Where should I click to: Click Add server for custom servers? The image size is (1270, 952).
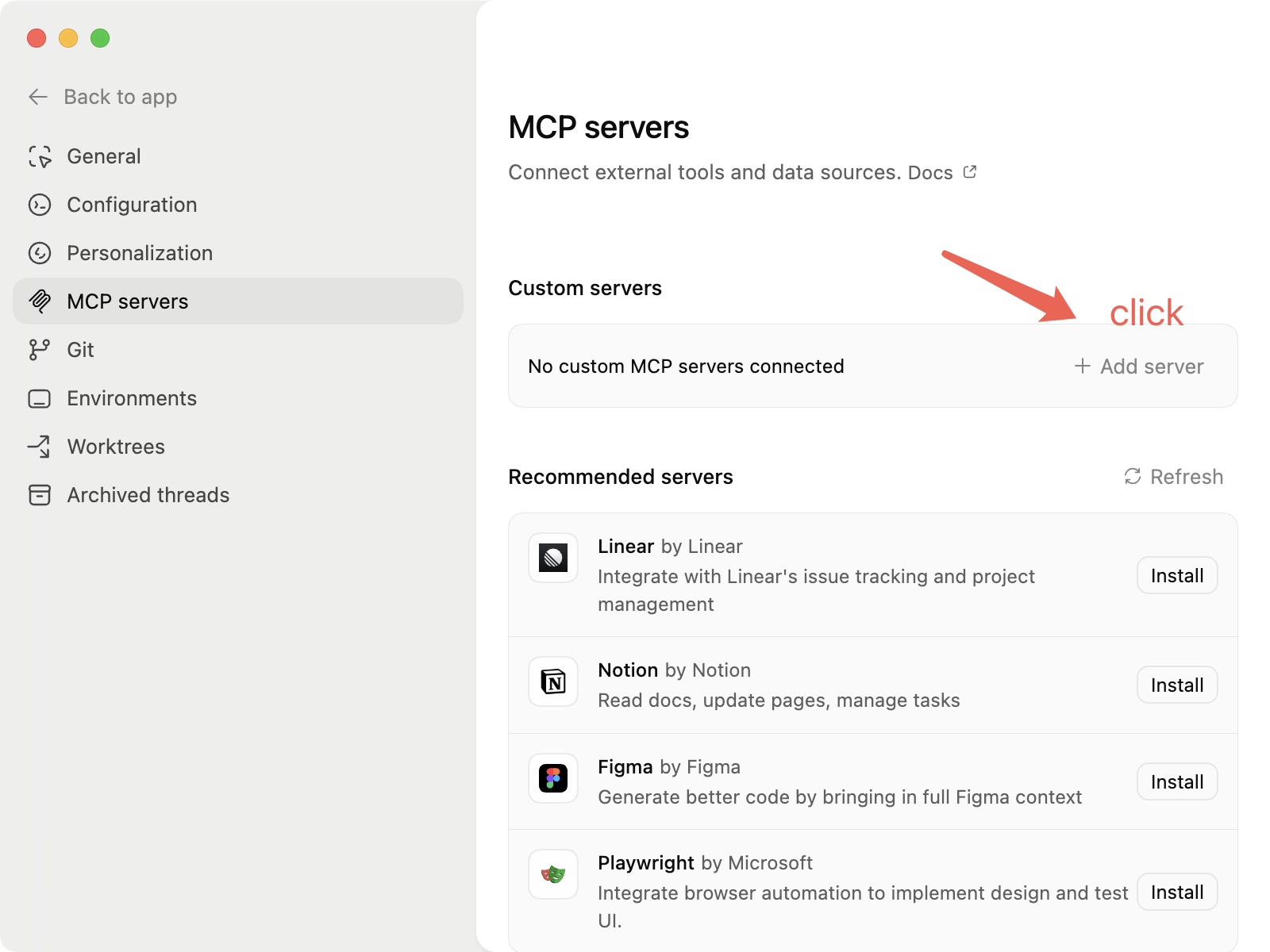tap(1139, 367)
